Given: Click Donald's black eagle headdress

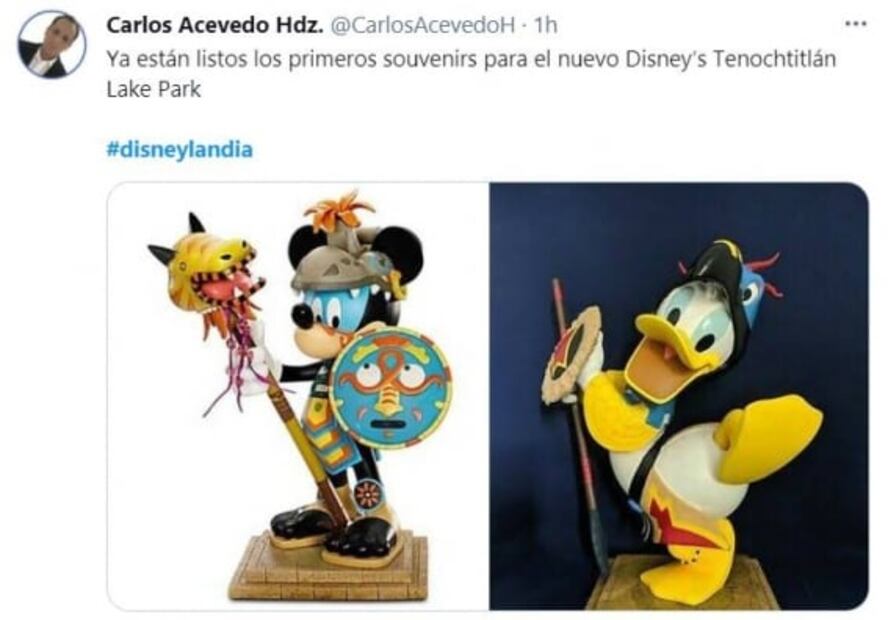Looking at the screenshot, I should [x=727, y=279].
